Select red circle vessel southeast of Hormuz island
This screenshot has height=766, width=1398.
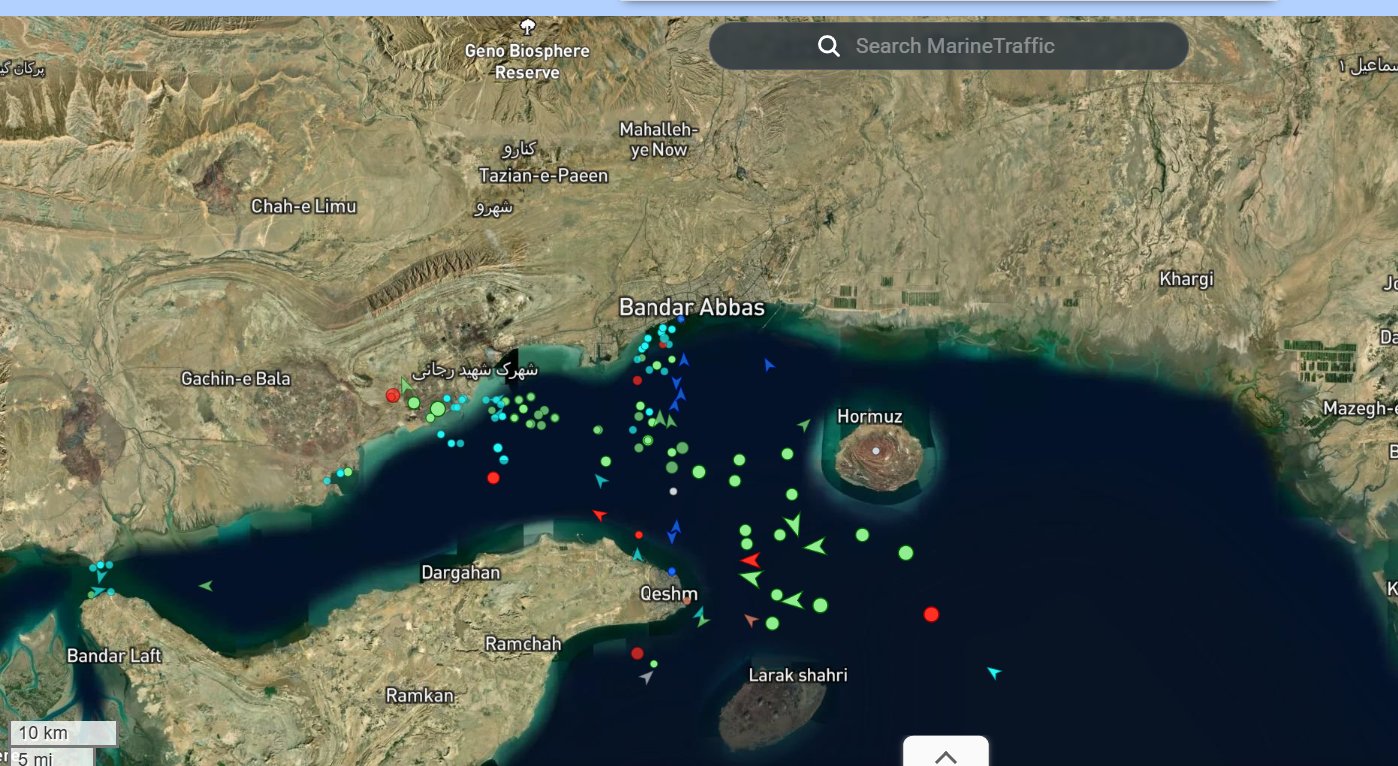[931, 614]
